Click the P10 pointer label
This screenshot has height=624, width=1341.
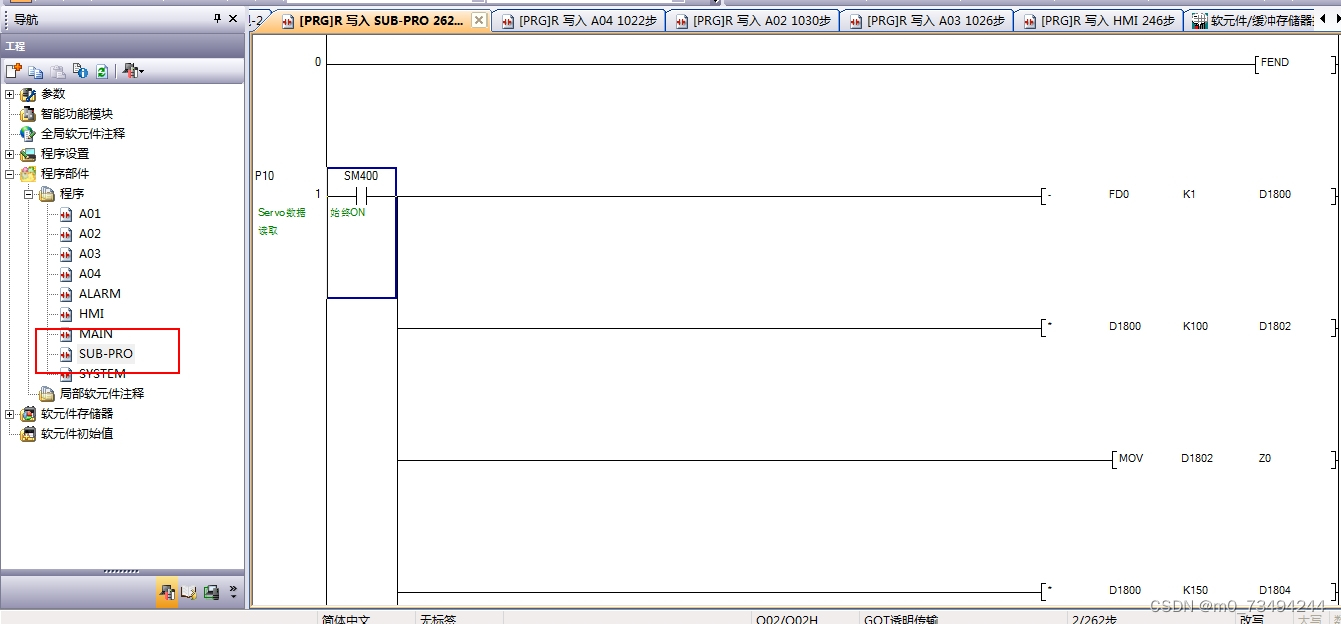[x=264, y=176]
